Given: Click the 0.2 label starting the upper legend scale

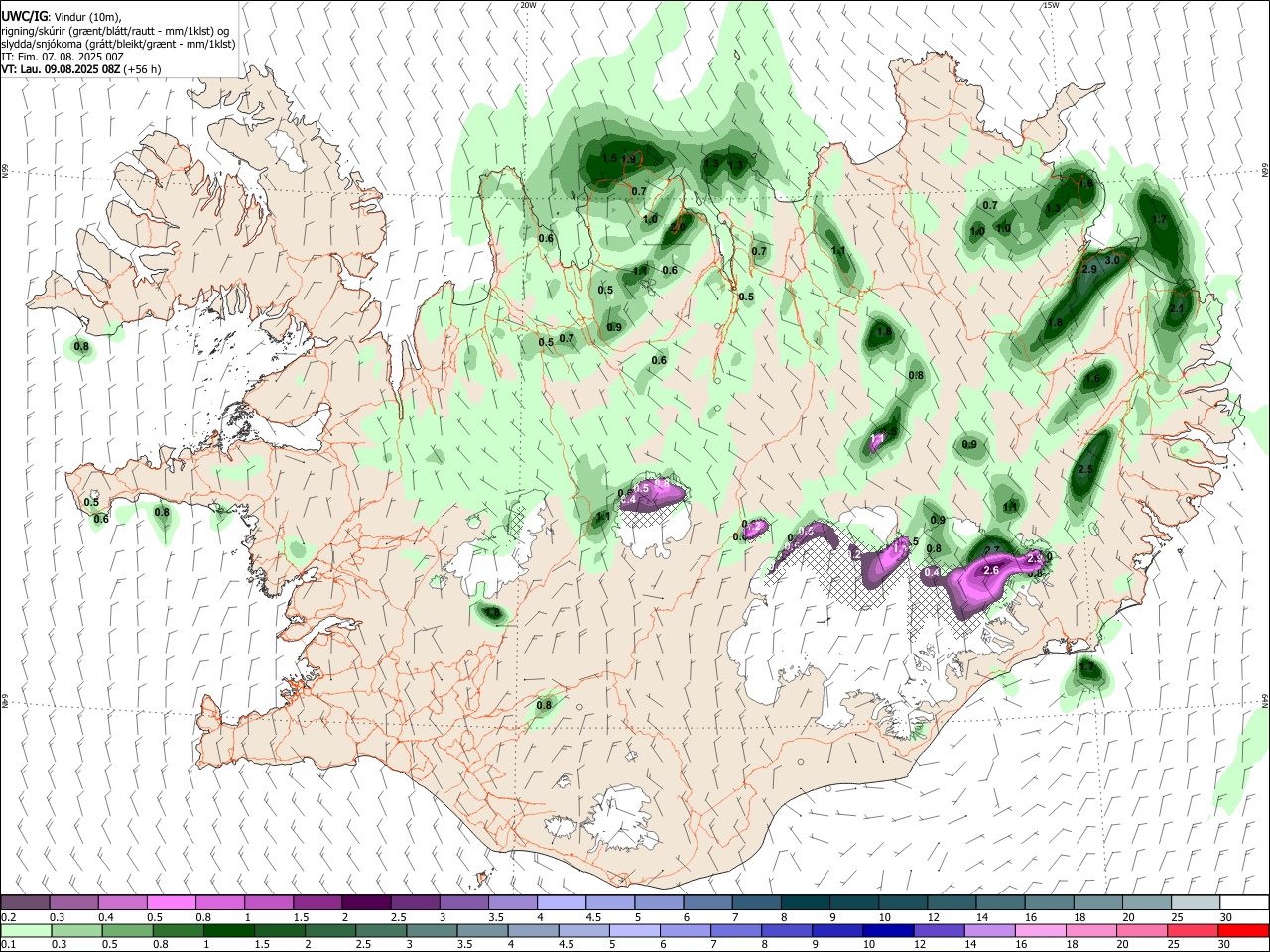Looking at the screenshot, I should tap(8, 917).
